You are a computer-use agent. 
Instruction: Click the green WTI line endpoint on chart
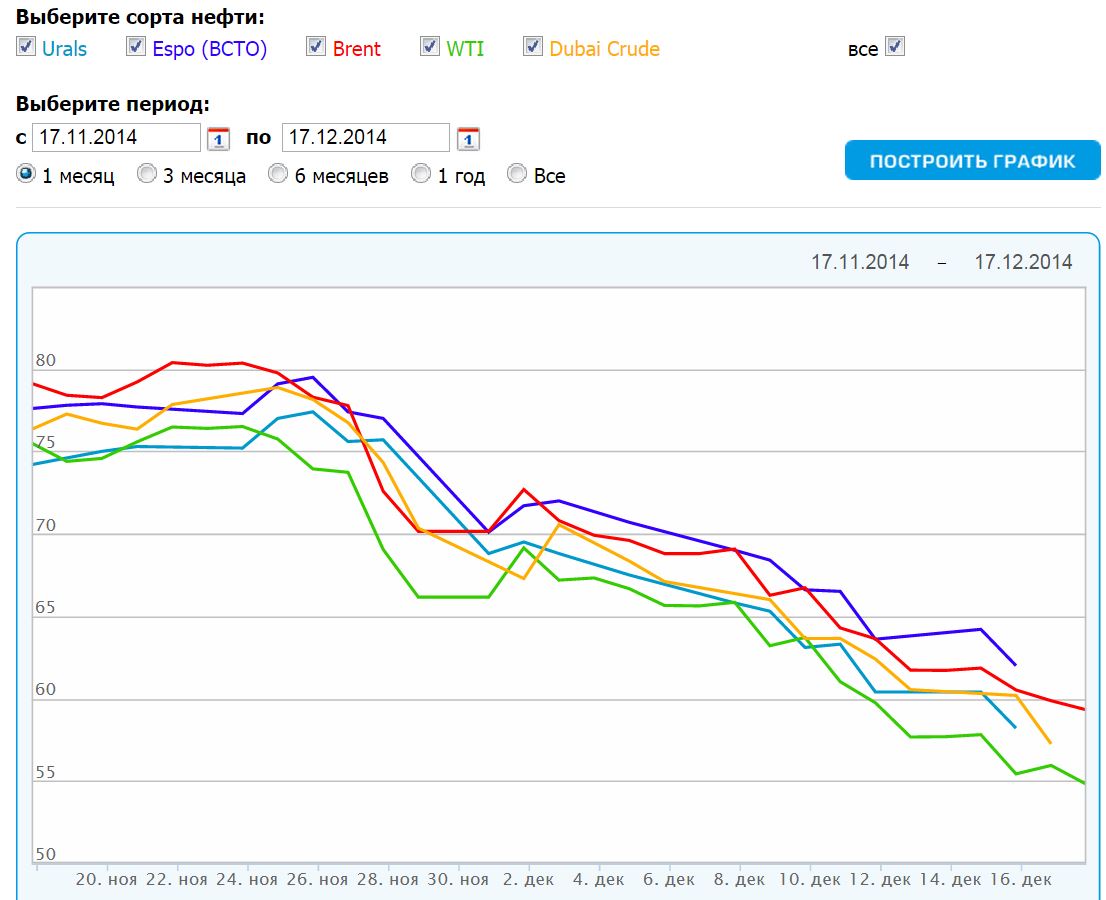(x=1084, y=783)
